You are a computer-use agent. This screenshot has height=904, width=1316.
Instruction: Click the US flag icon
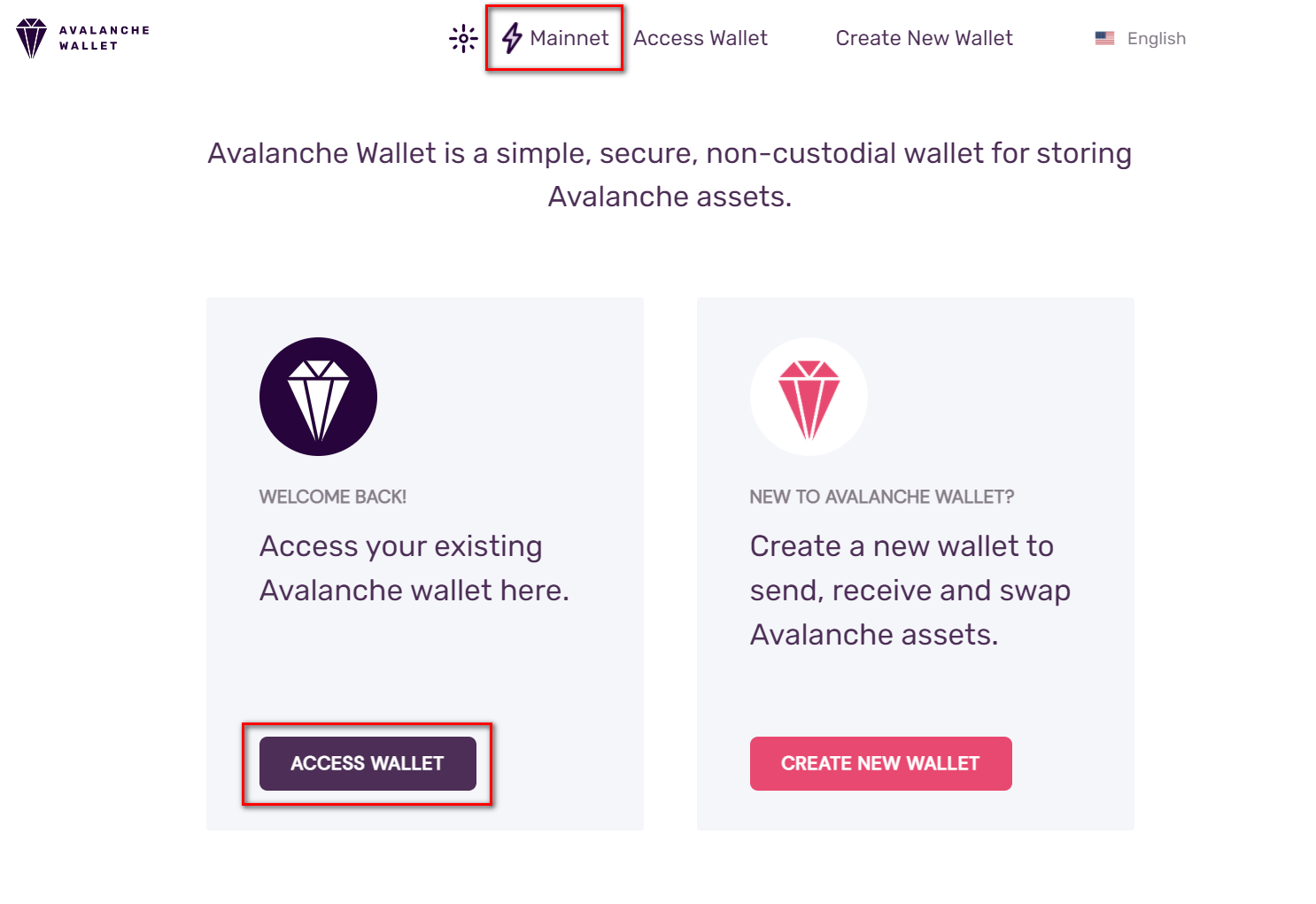[1104, 38]
